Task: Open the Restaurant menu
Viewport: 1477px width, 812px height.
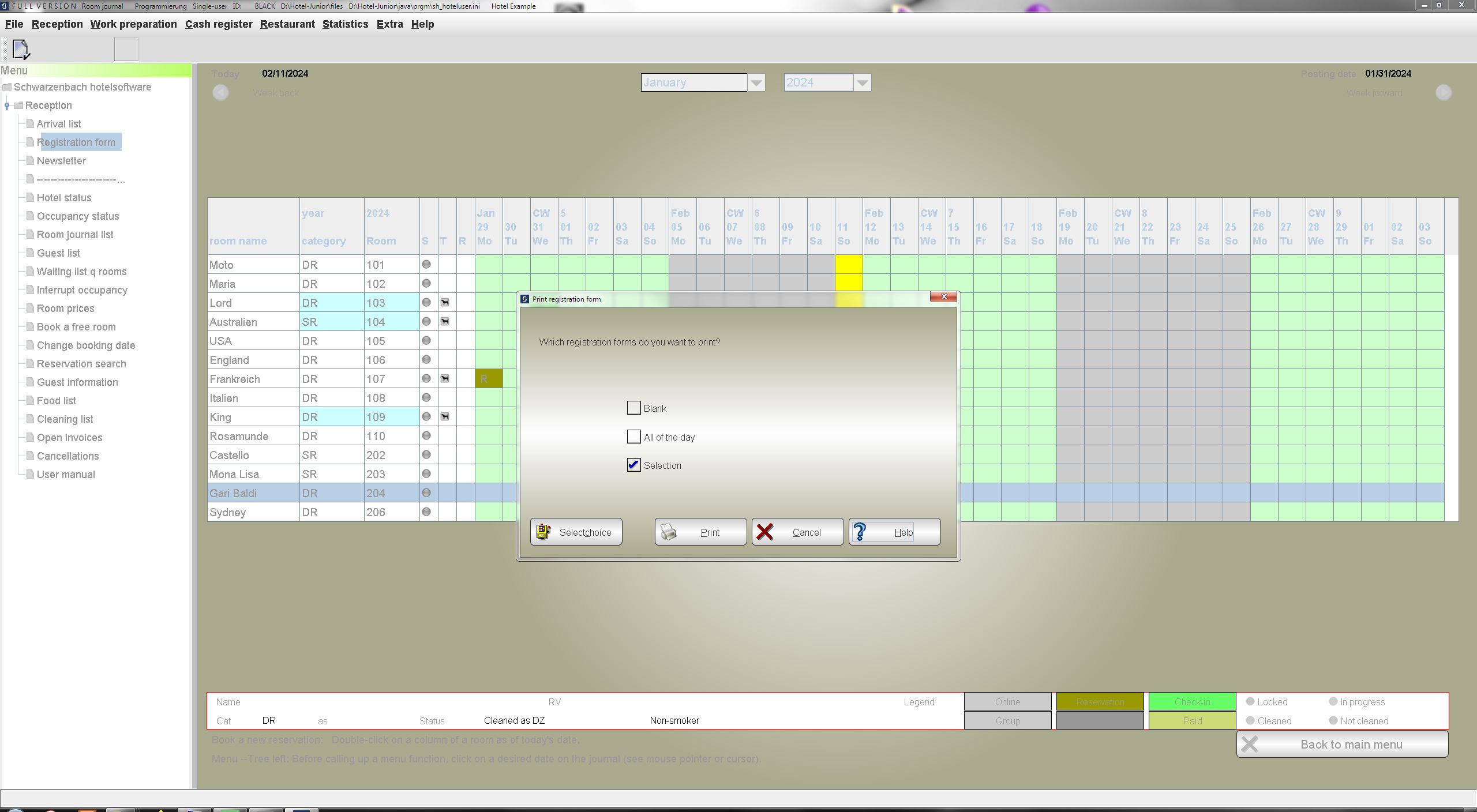Action: 287,24
